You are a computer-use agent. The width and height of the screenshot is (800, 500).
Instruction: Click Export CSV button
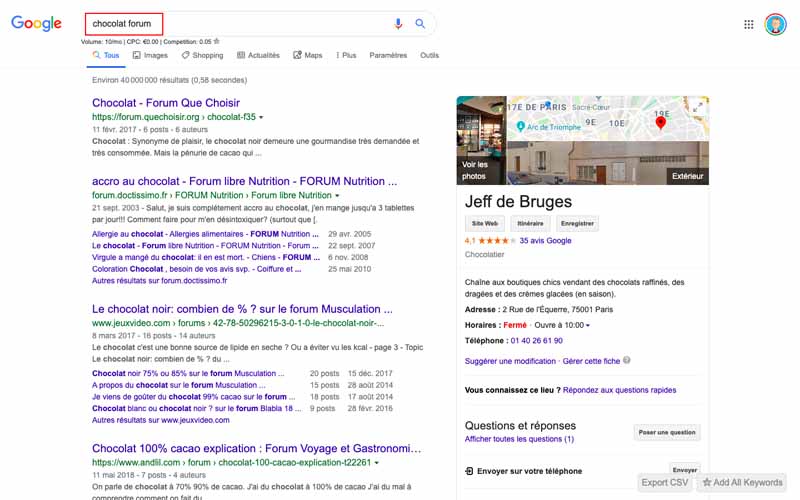point(664,482)
